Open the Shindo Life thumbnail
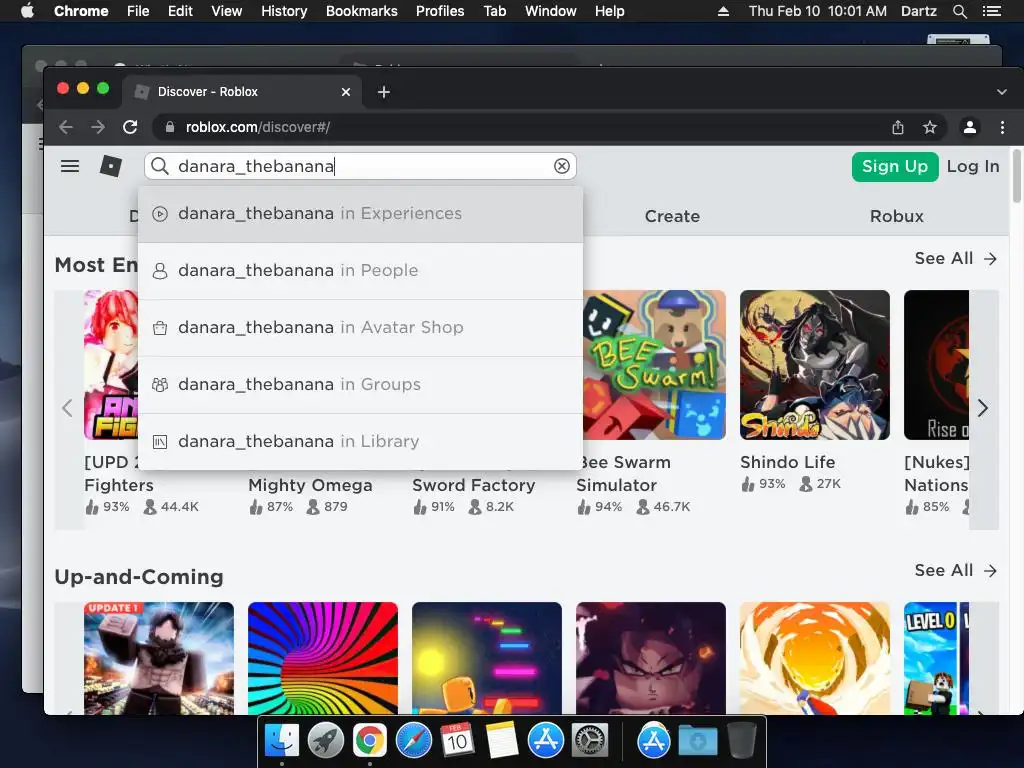Screen dimensions: 1024x768 pyautogui.click(x=814, y=365)
